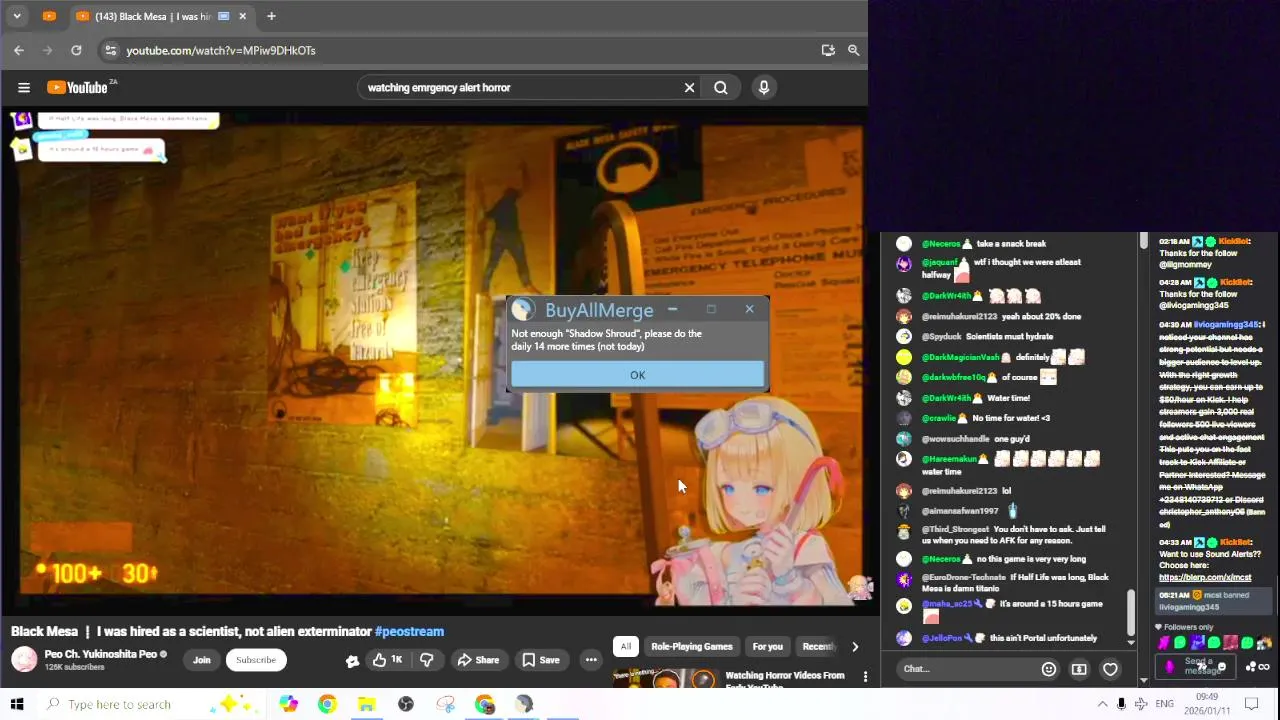Click Kick send a message box
1280x720 pixels.
[1203, 666]
